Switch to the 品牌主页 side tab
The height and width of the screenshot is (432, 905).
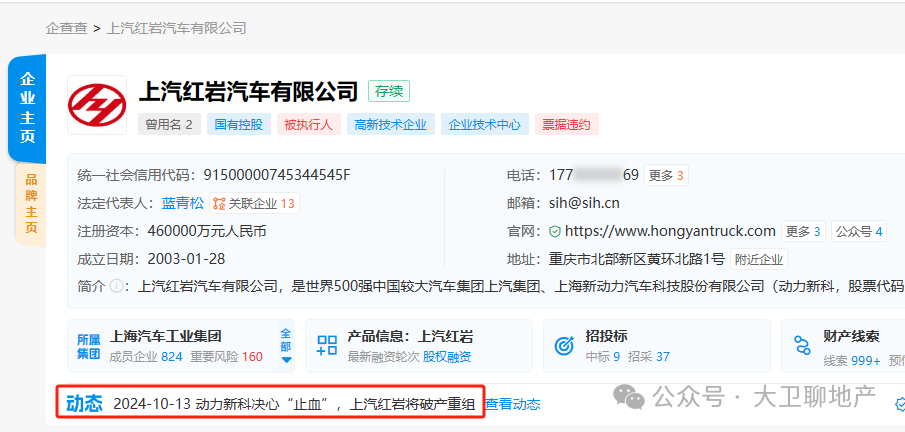pyautogui.click(x=31, y=204)
